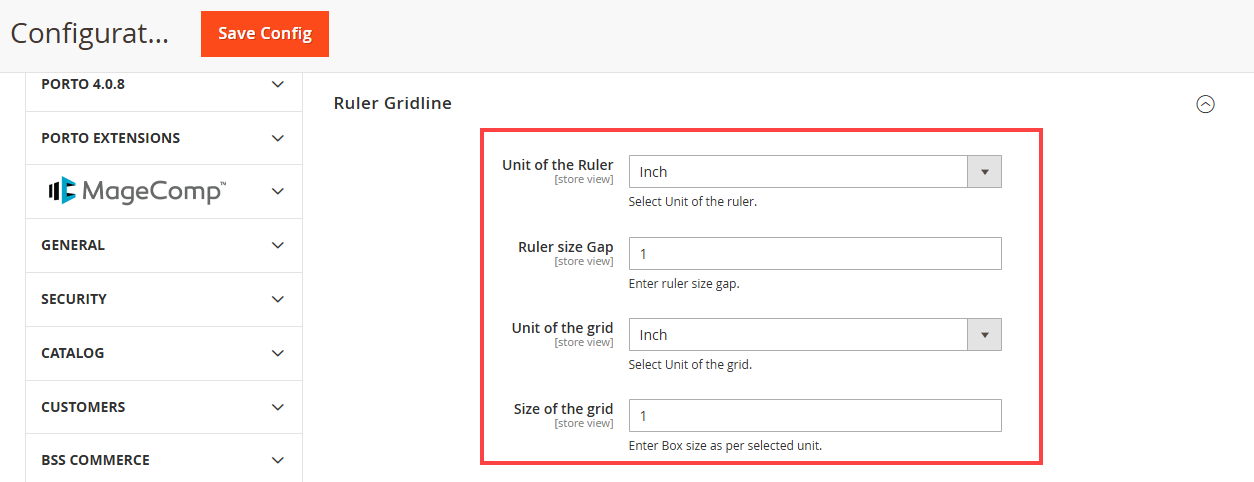Select the SECURITY menu item
Screen dimensions: 1254x482
pos(74,299)
